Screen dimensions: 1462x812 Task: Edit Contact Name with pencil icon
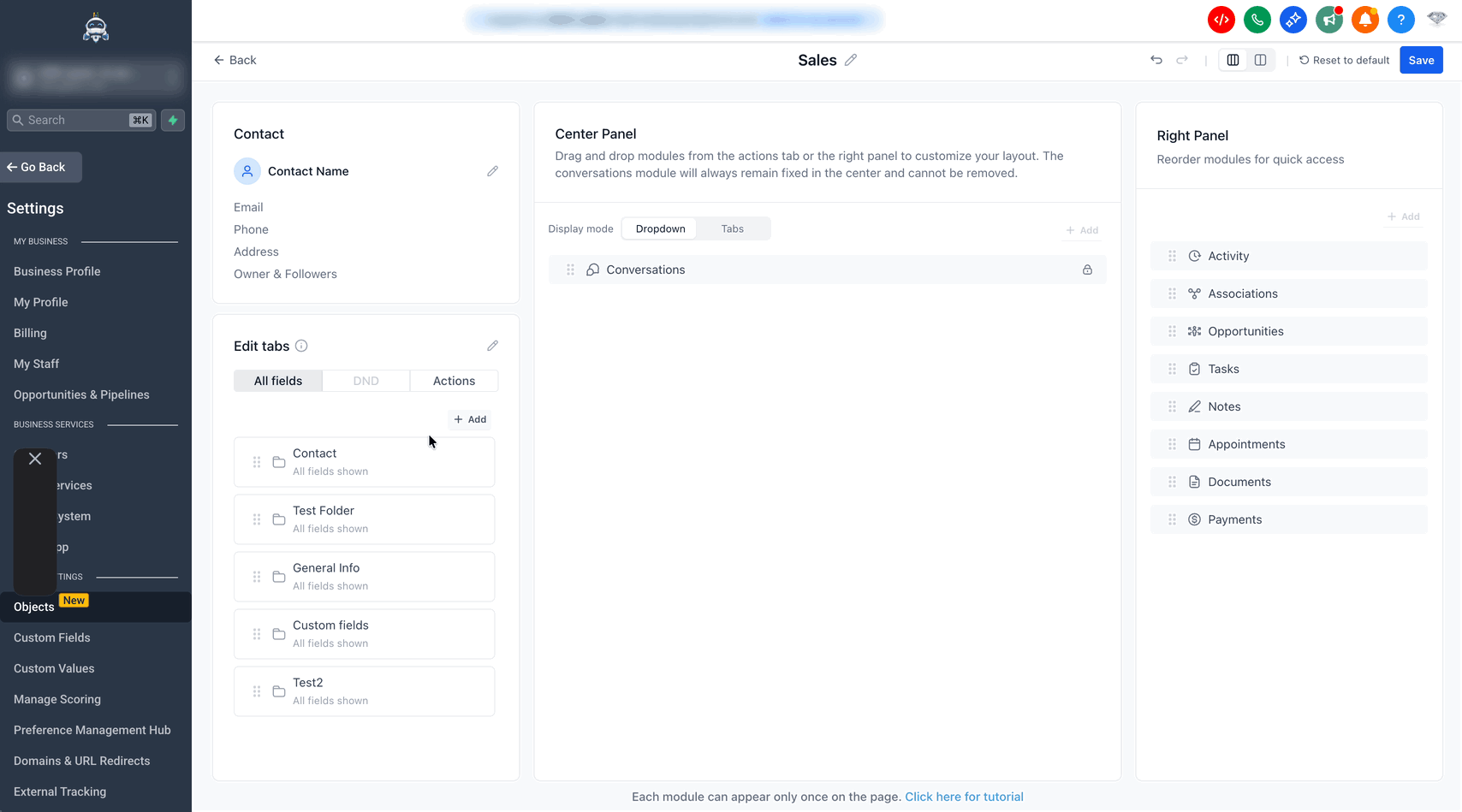coord(492,171)
